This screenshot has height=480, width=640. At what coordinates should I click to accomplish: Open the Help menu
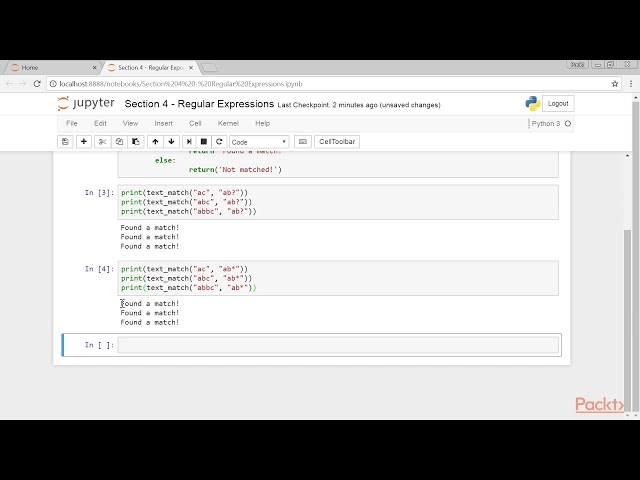[262, 123]
